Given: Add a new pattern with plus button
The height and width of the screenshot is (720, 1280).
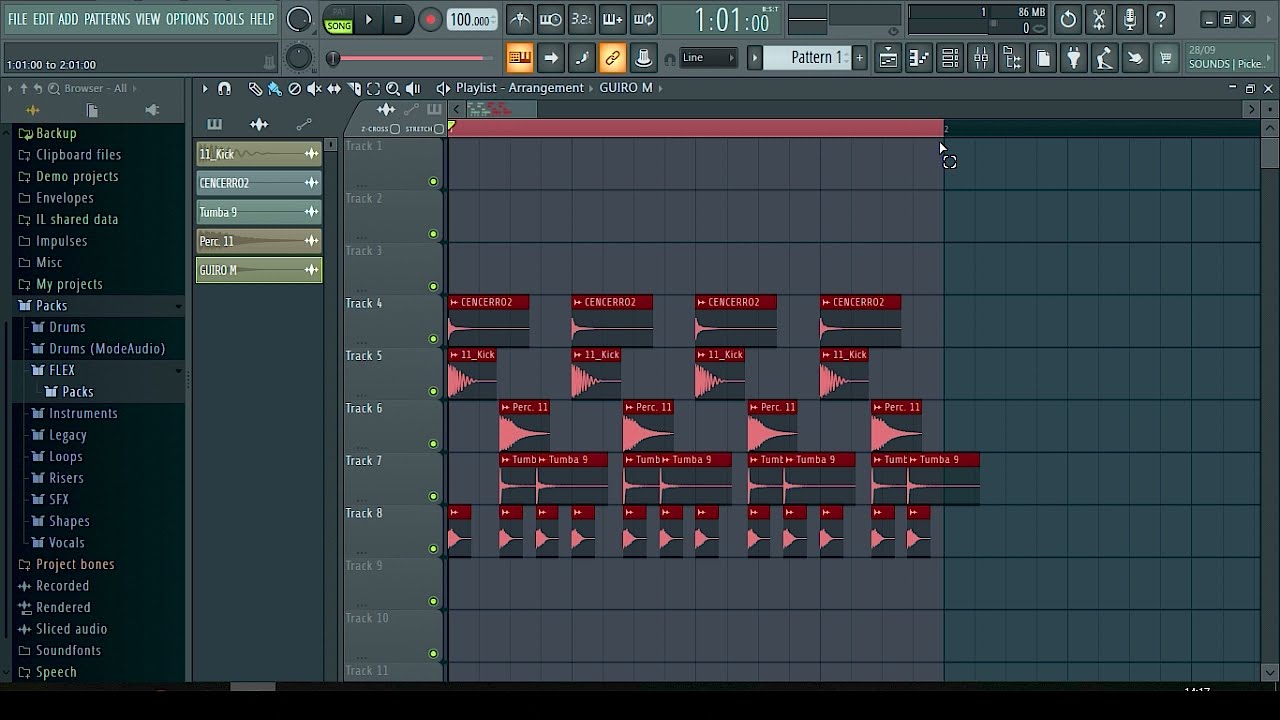Looking at the screenshot, I should (859, 58).
